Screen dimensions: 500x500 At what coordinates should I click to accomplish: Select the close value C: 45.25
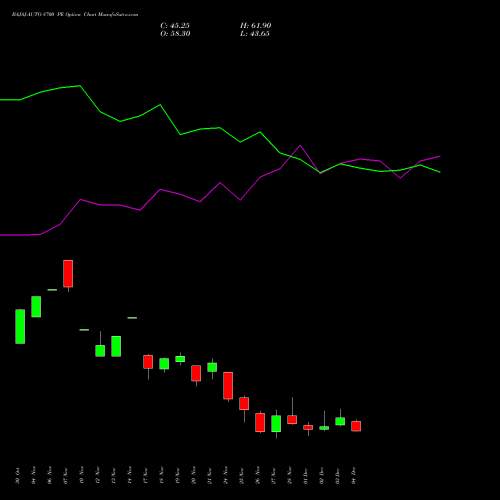pos(175,26)
